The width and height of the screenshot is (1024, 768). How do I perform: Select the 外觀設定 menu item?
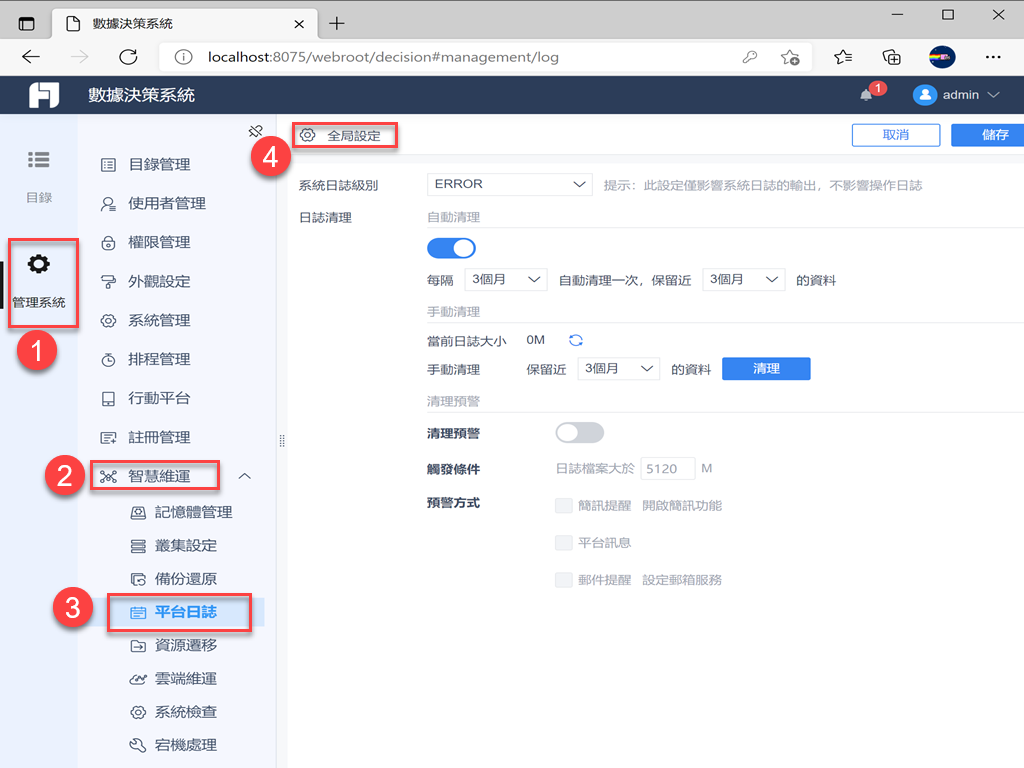pos(160,281)
